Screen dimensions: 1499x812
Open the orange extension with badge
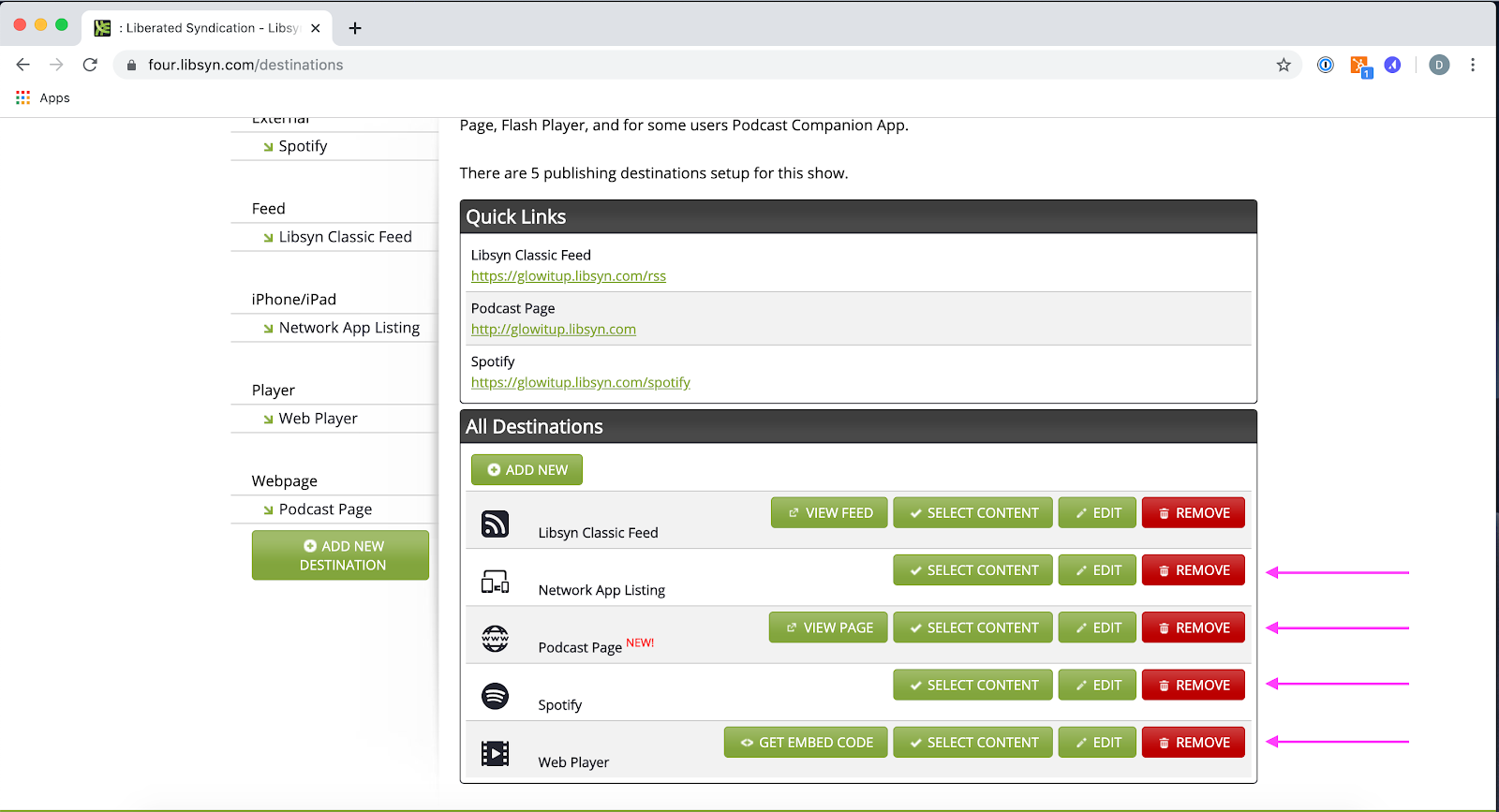[x=1359, y=66]
